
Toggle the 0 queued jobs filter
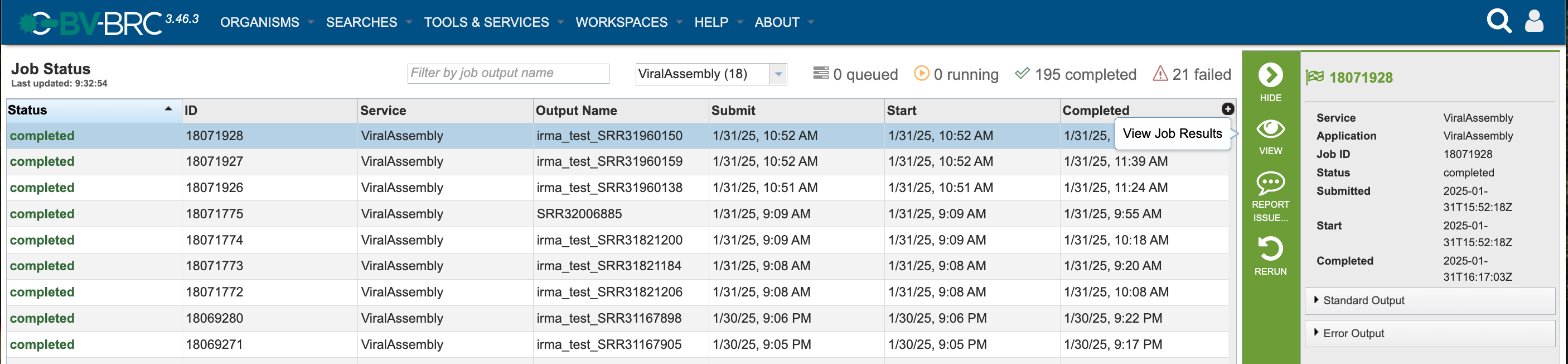tap(855, 74)
